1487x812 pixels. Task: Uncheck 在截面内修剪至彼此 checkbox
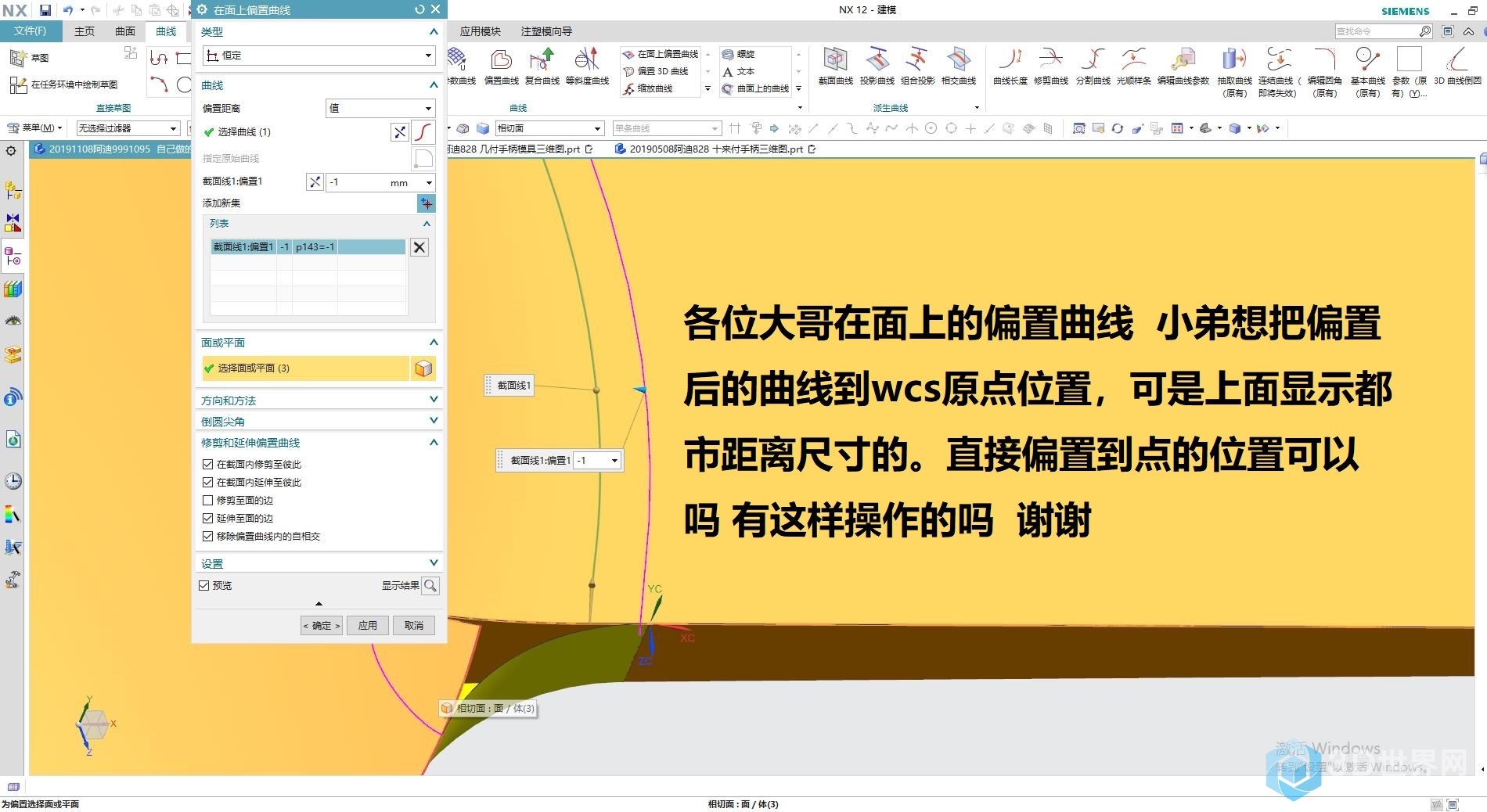(x=208, y=465)
